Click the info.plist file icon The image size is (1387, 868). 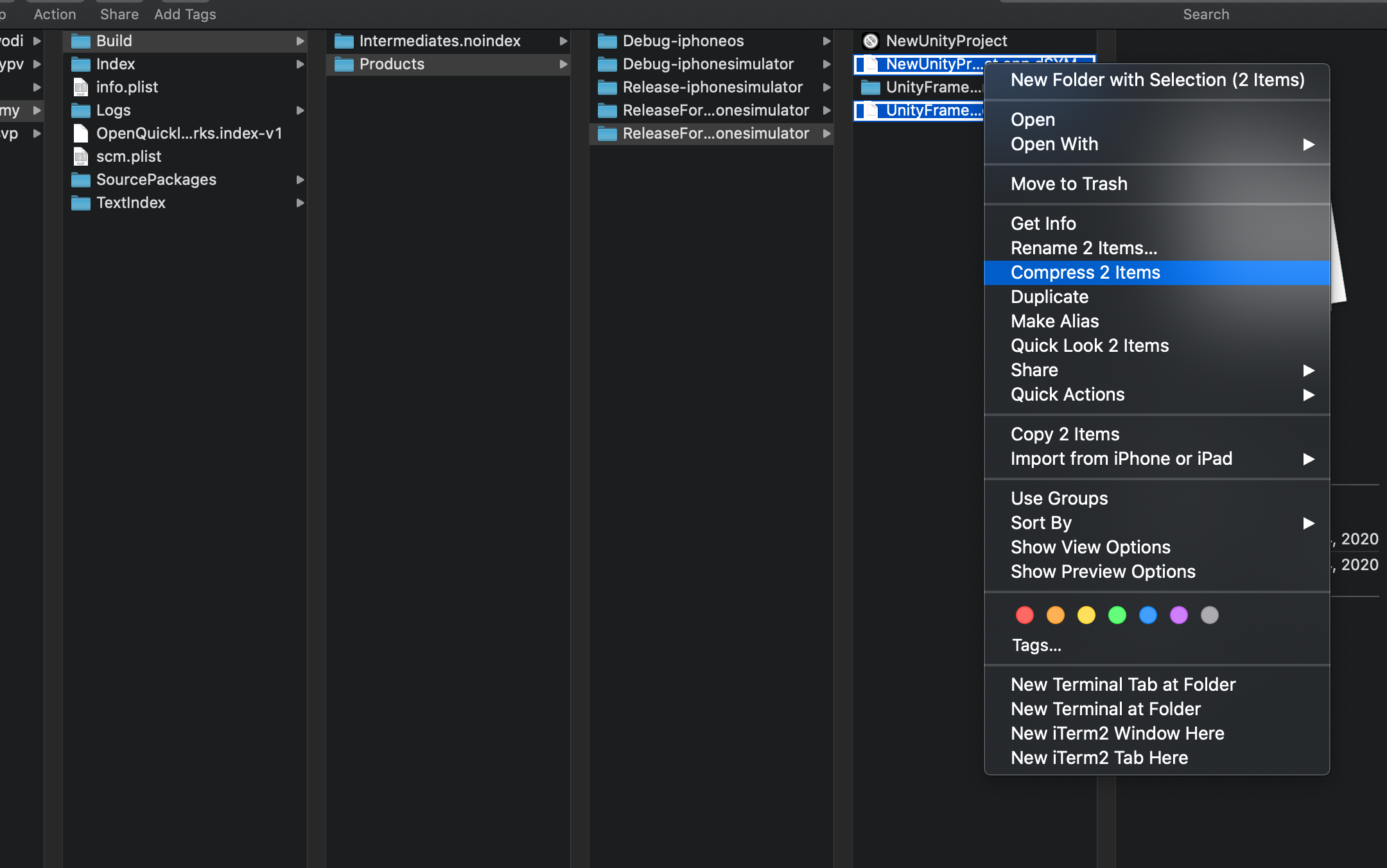coord(80,87)
